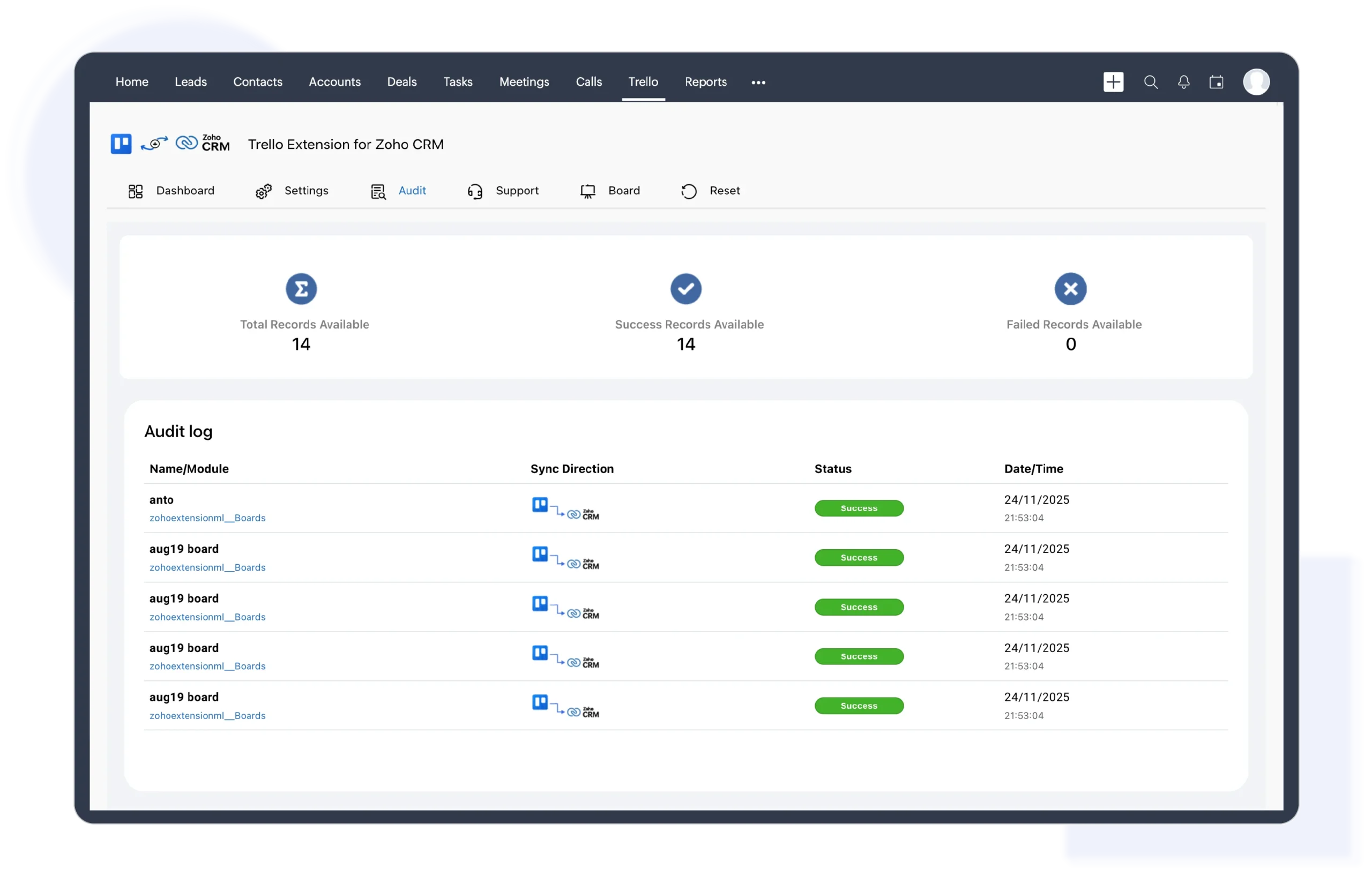Expand the more modules ellipsis menu
Screen dimensions: 1372x876
(x=758, y=82)
